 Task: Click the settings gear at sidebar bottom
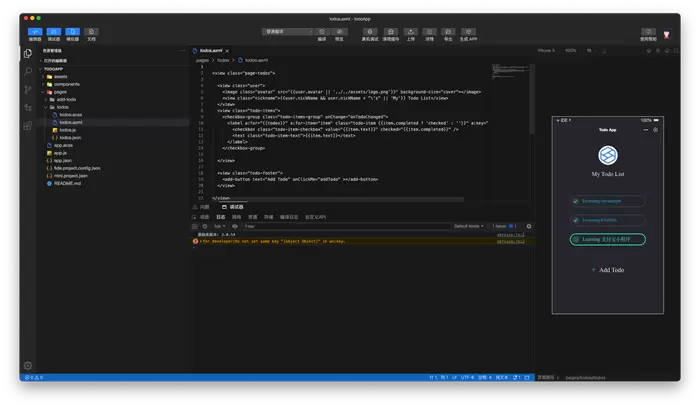click(x=28, y=366)
